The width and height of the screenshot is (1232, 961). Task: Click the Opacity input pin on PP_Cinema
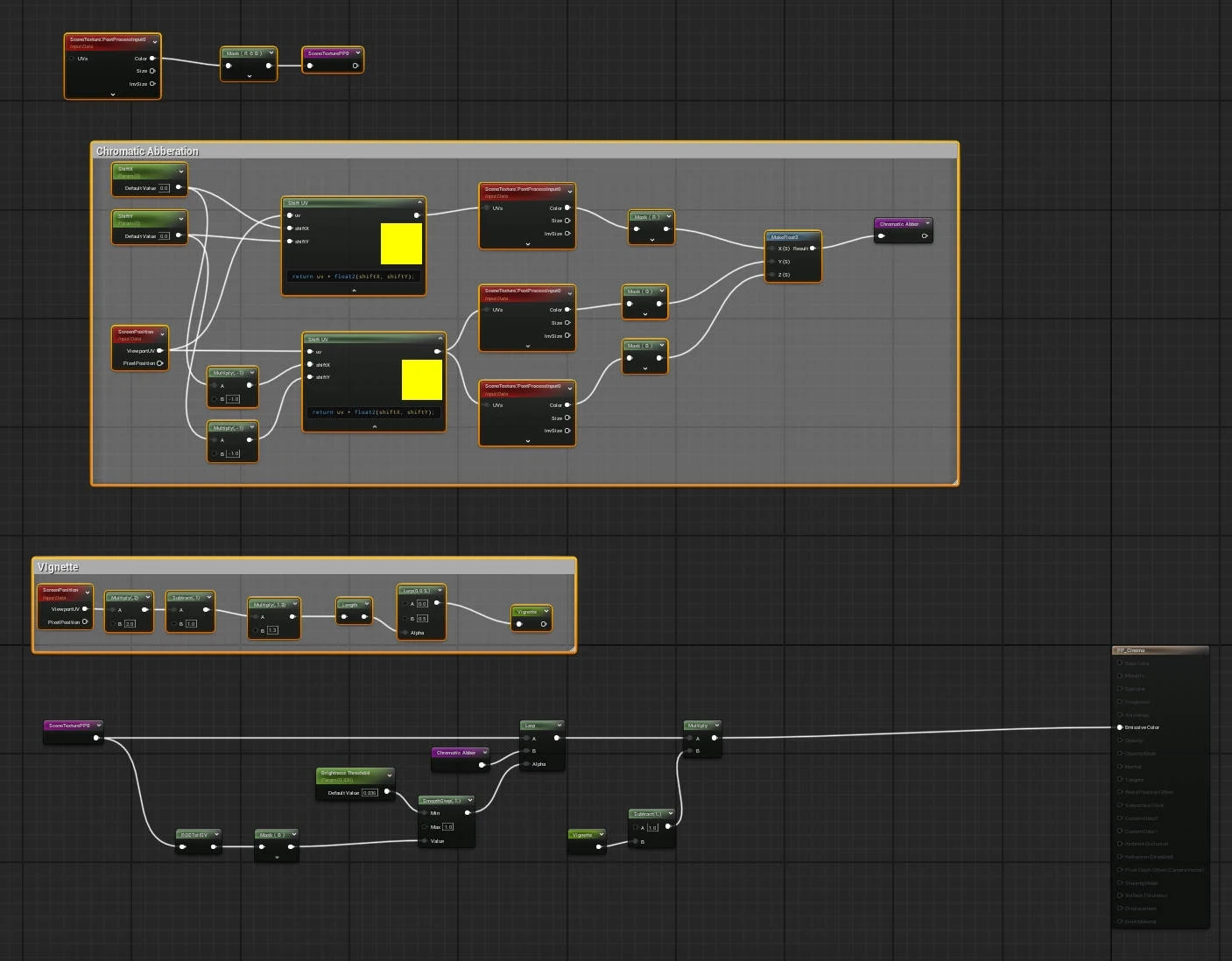coord(1120,740)
